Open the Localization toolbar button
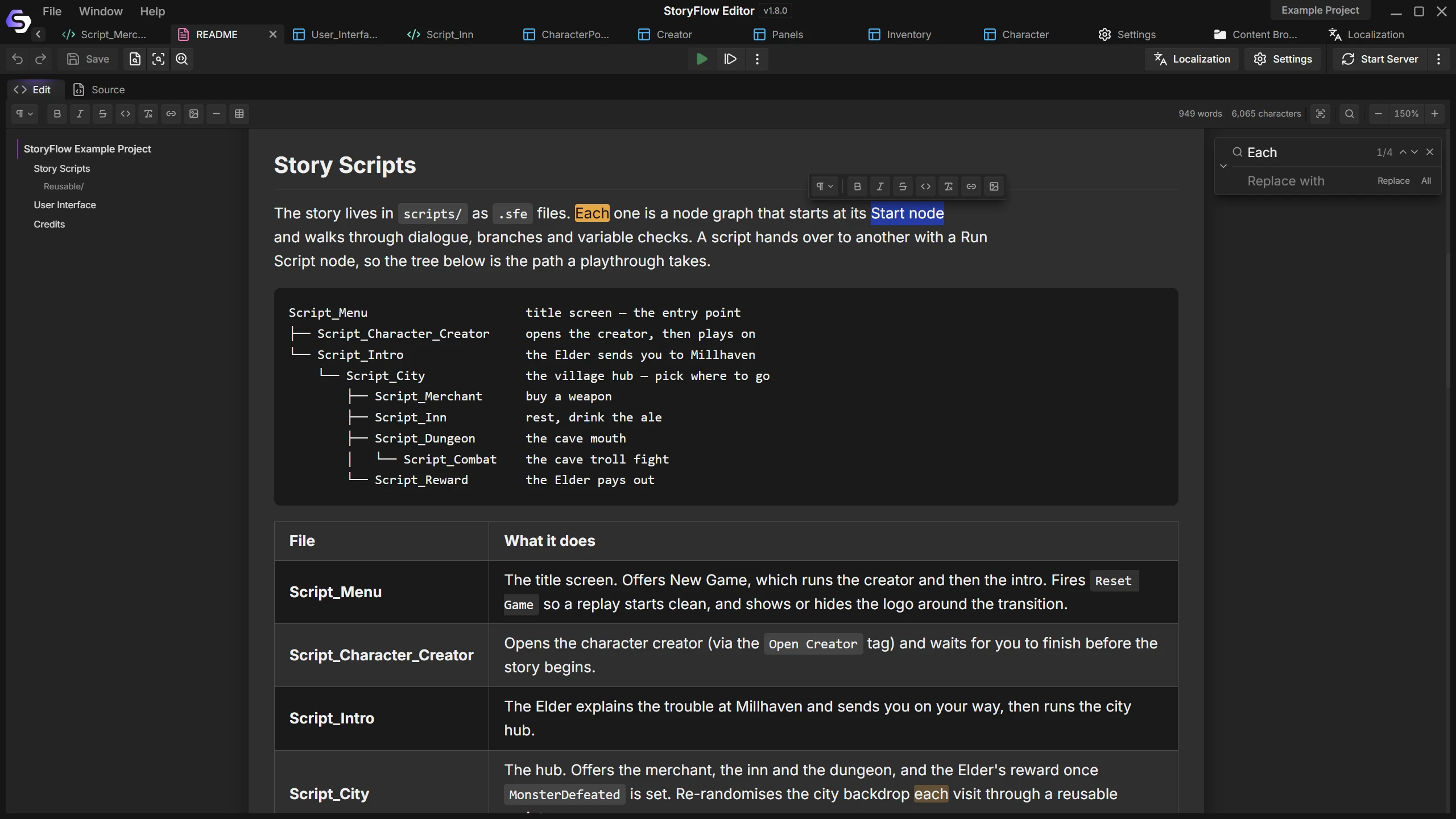 click(x=1192, y=59)
